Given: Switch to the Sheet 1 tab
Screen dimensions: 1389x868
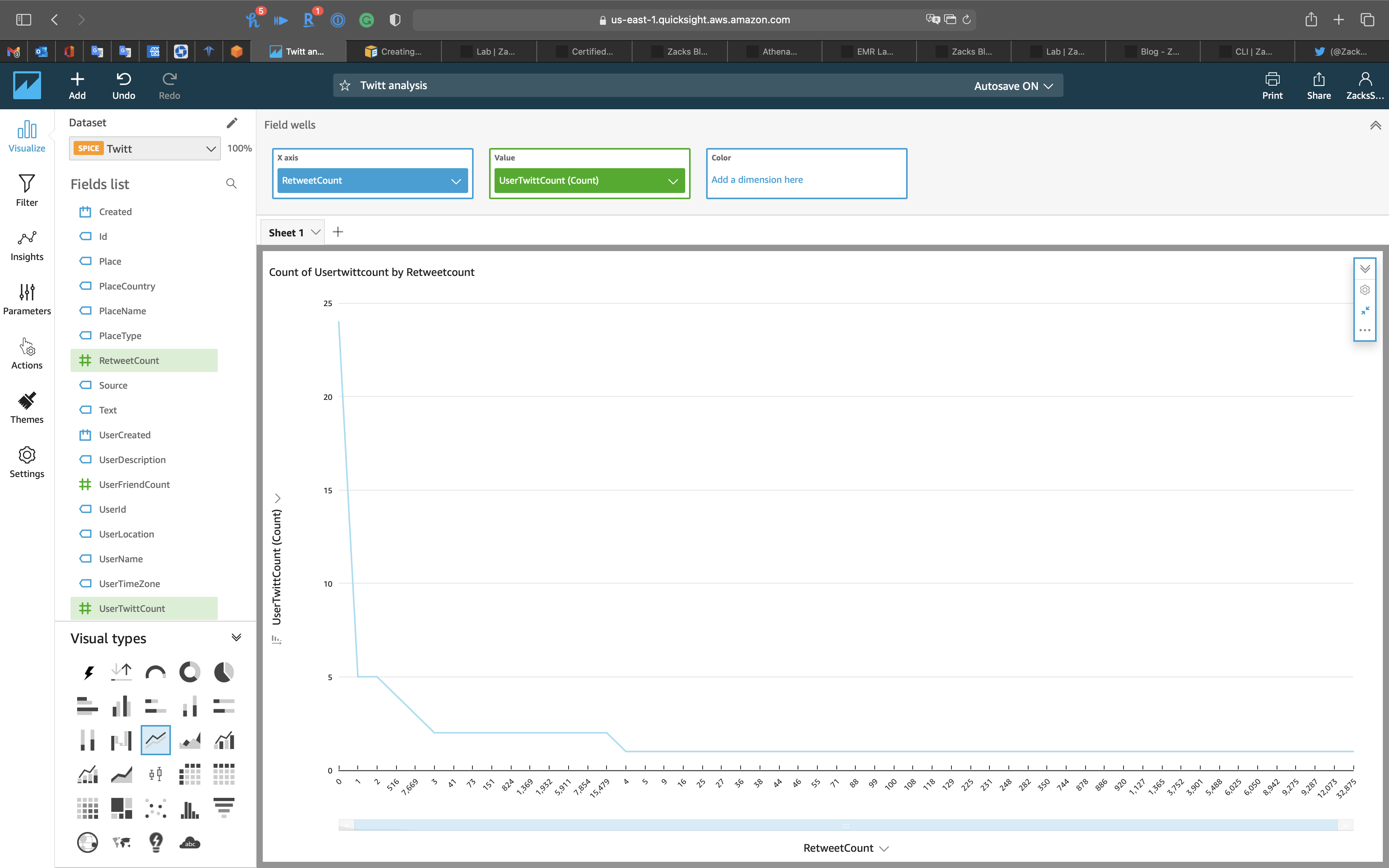Looking at the screenshot, I should (x=286, y=232).
